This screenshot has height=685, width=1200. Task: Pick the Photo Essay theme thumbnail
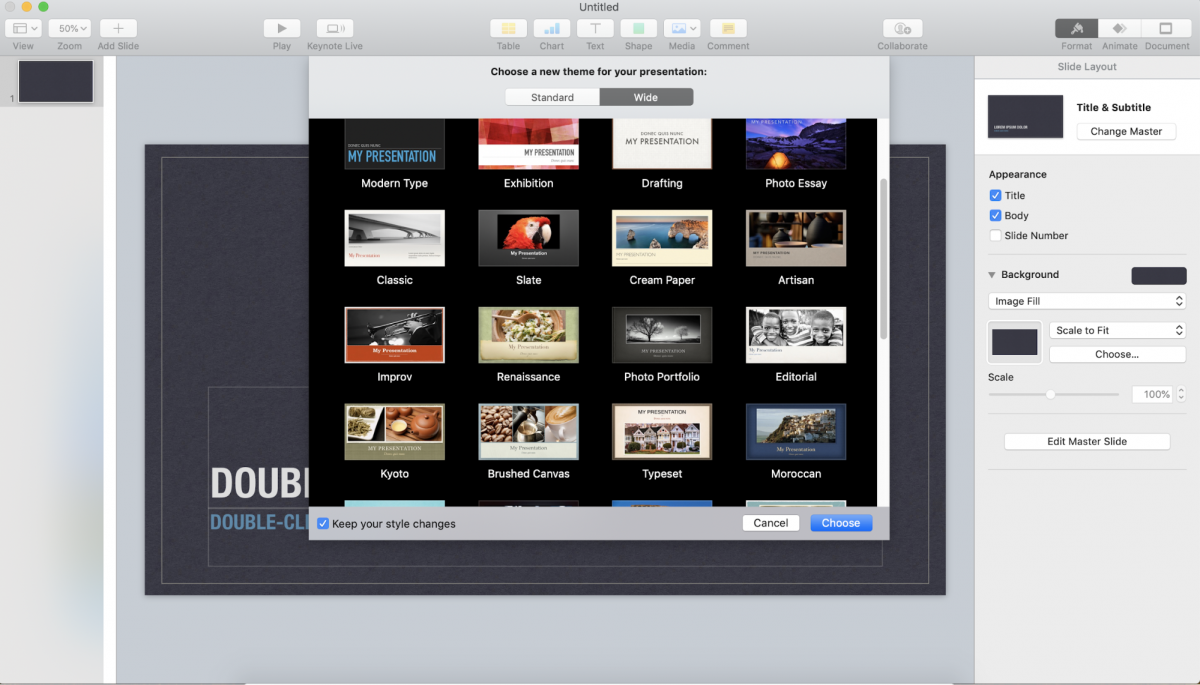pyautogui.click(x=796, y=144)
